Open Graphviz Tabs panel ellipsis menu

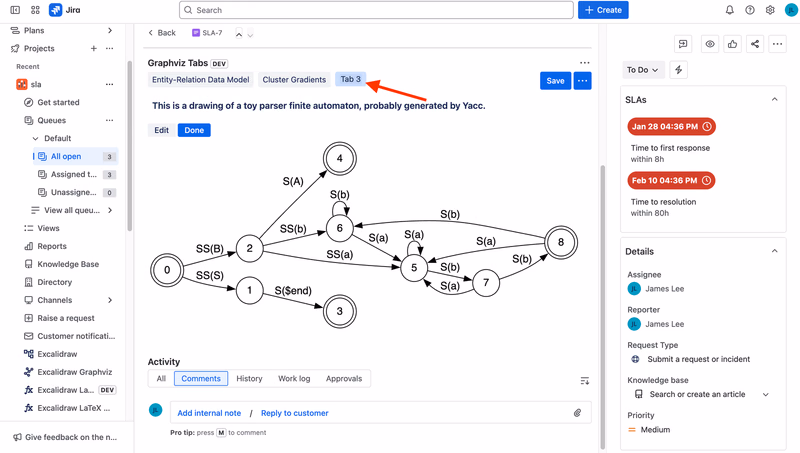[585, 63]
